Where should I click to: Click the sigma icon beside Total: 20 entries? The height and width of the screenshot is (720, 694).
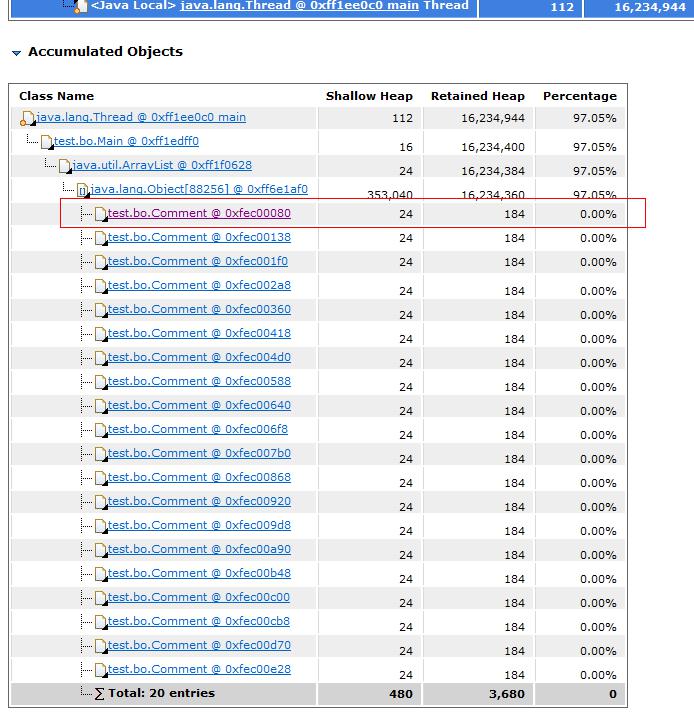[x=99, y=694]
